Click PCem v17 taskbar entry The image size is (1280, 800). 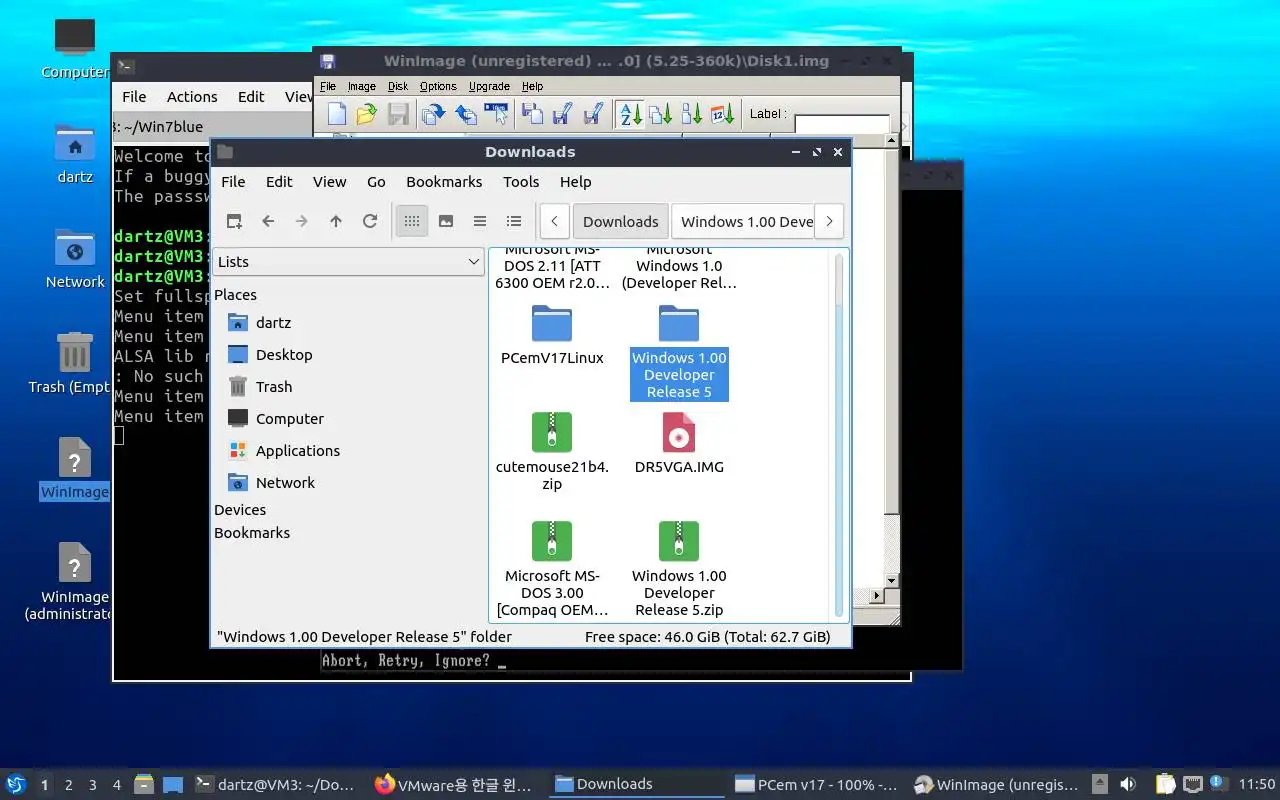click(x=816, y=785)
